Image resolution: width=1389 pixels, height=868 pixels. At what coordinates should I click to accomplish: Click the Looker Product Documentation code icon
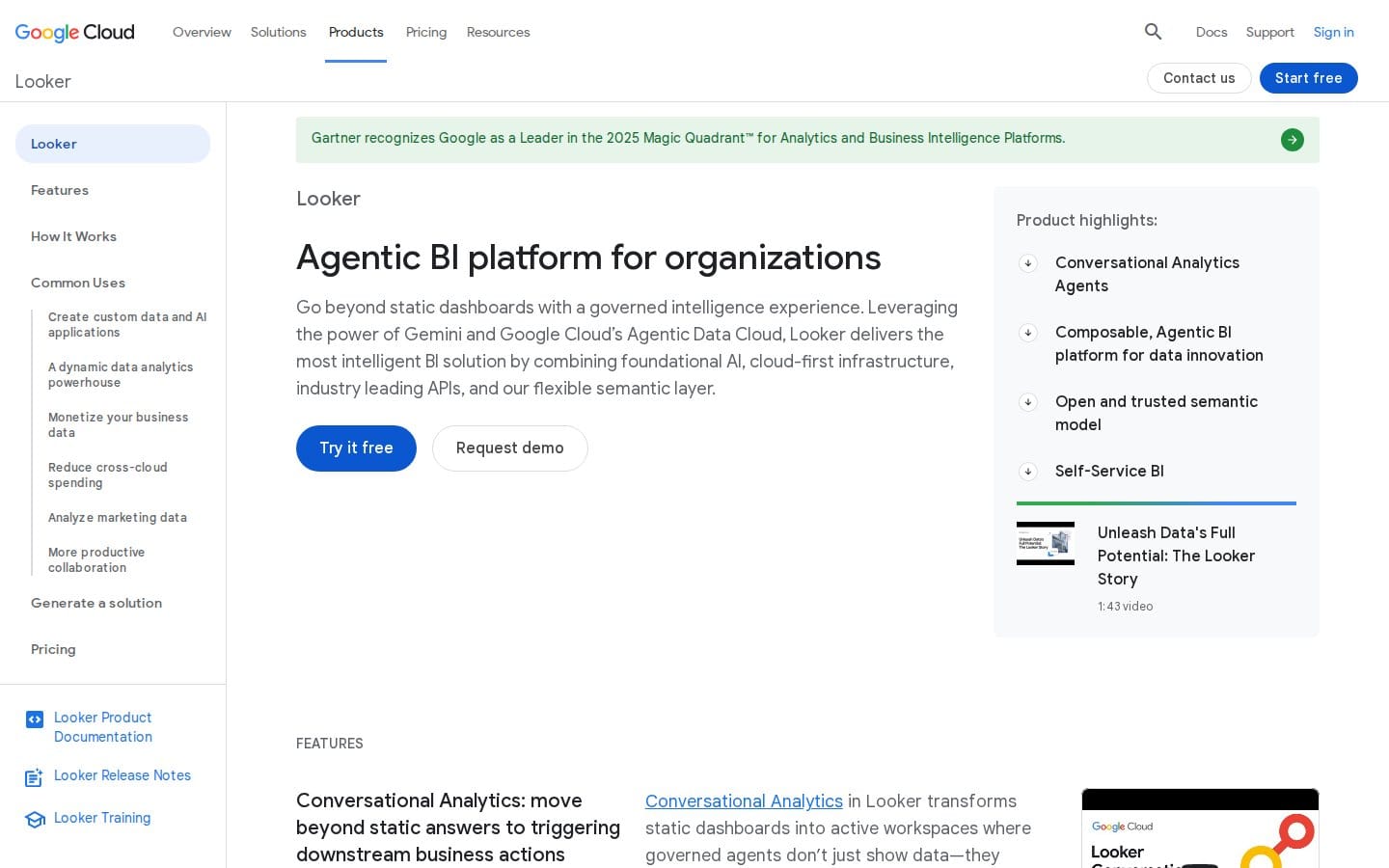tap(35, 719)
